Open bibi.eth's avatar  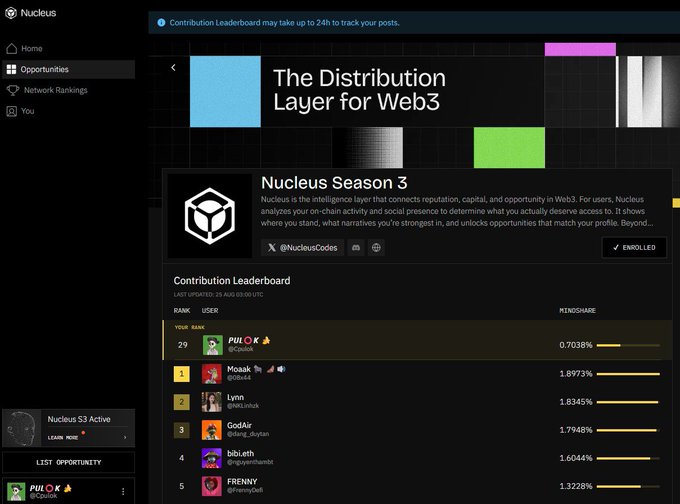[212, 458]
